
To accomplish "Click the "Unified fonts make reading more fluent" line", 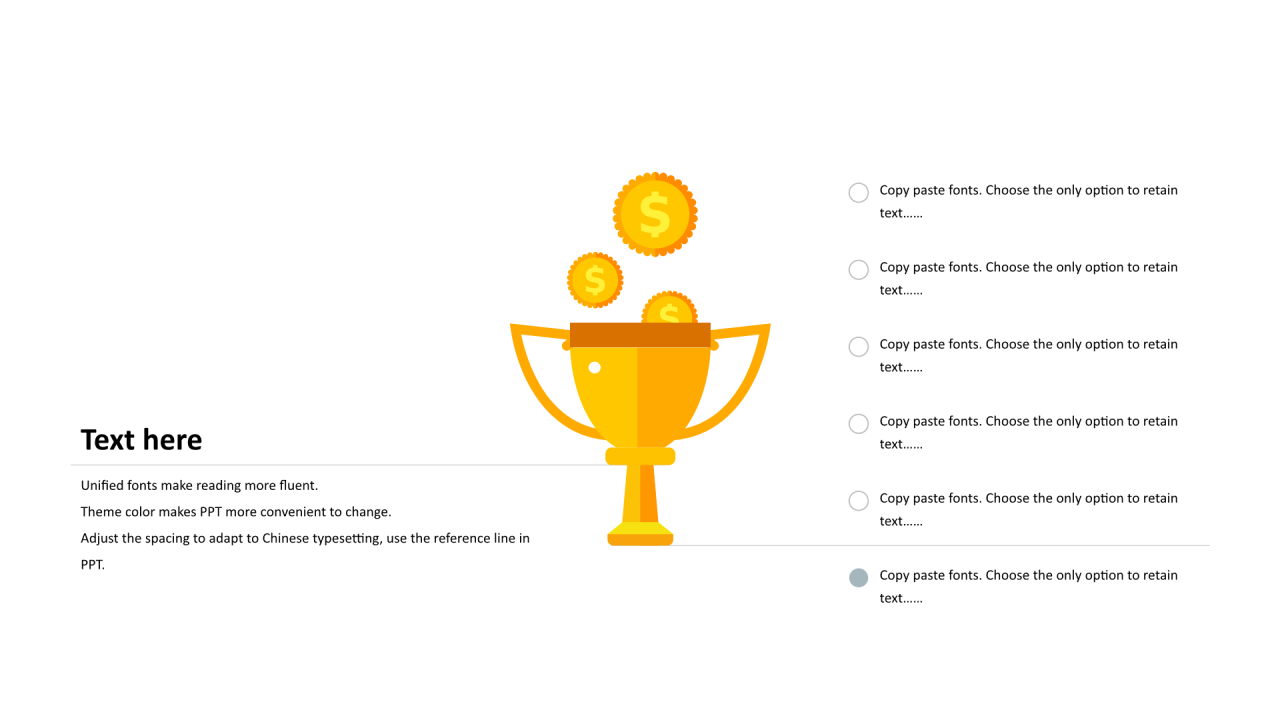I will point(199,485).
